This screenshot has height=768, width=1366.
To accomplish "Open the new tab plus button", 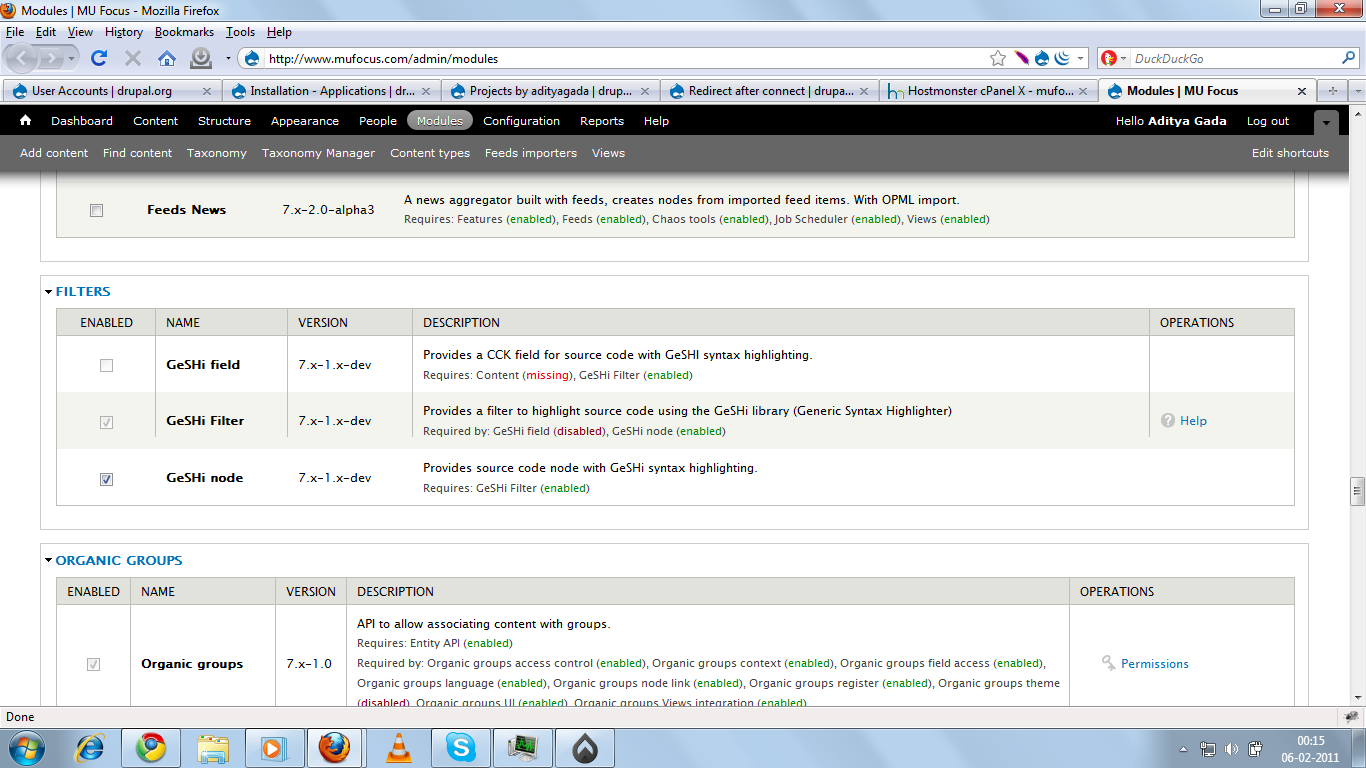I will pyautogui.click(x=1332, y=90).
